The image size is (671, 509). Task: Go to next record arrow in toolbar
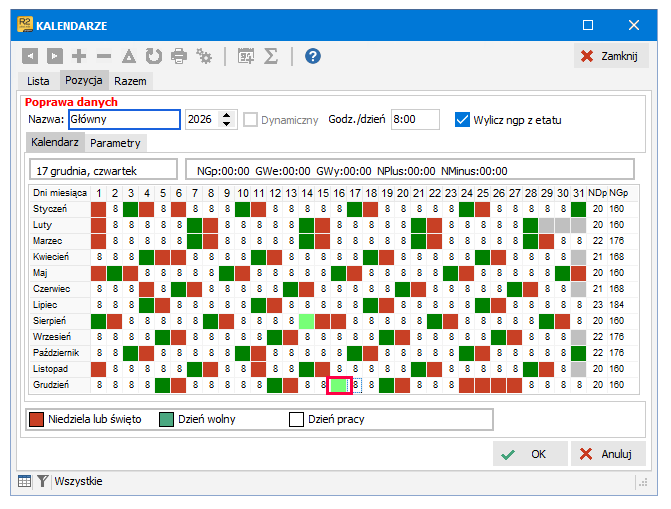55,56
